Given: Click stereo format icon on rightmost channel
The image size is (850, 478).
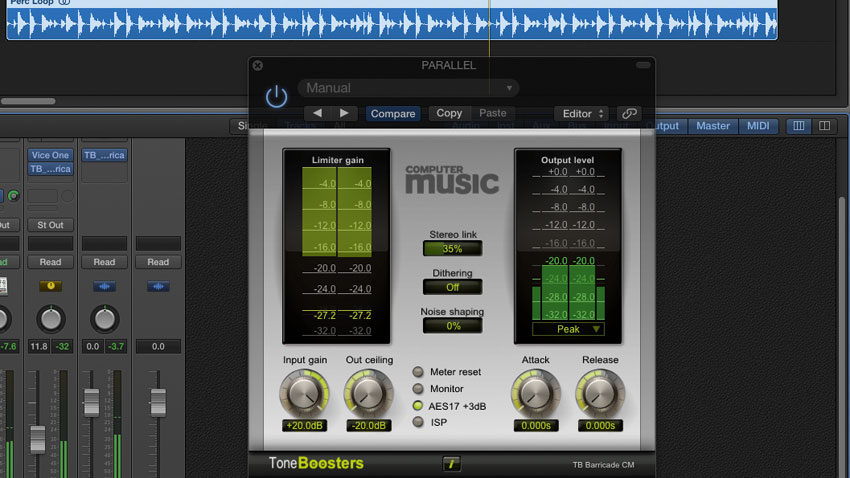Looking at the screenshot, I should coord(158,286).
